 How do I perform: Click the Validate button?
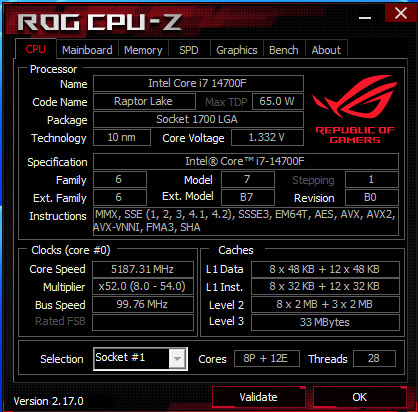(x=258, y=397)
